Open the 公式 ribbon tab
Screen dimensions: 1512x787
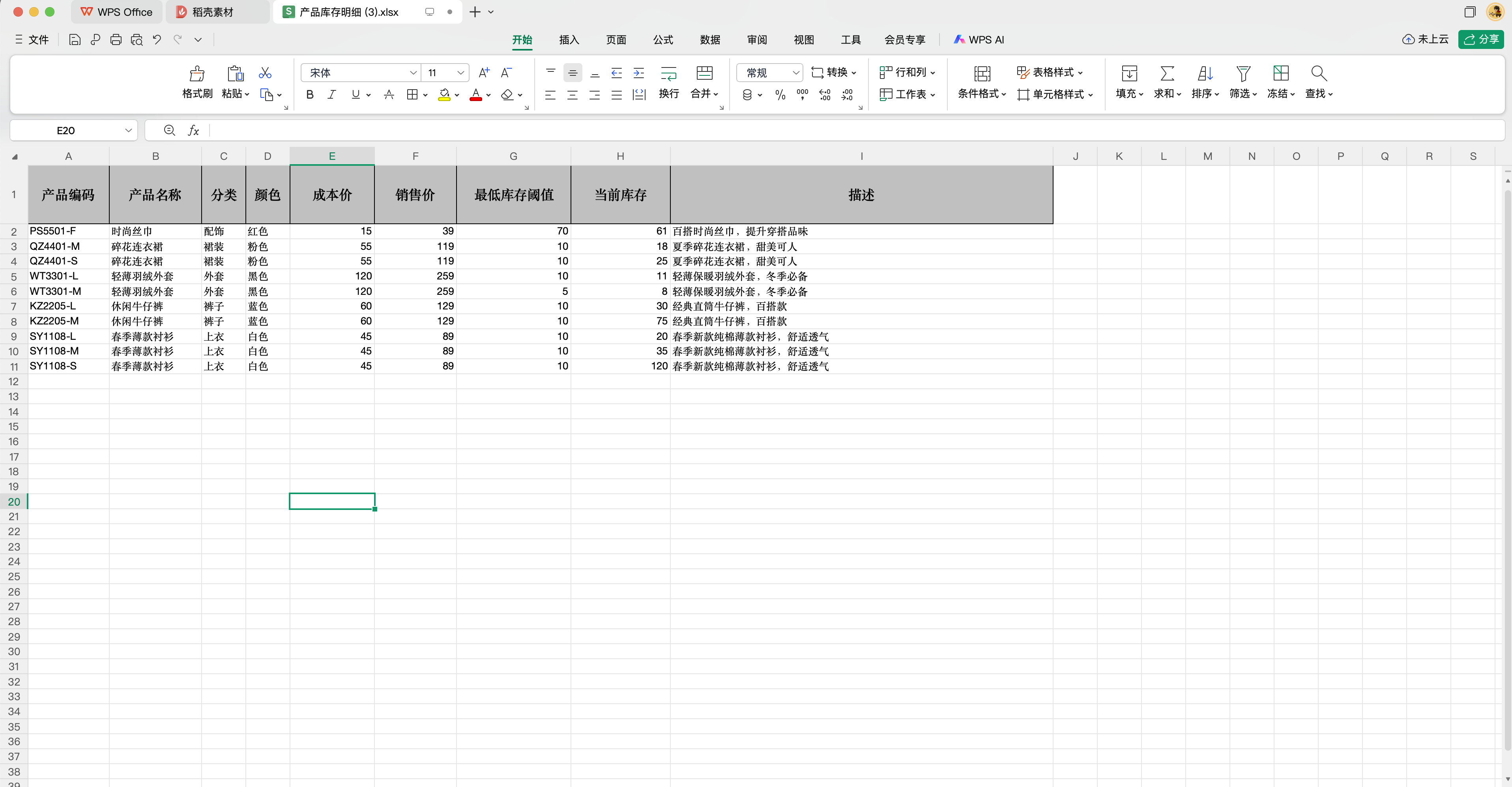(x=662, y=39)
